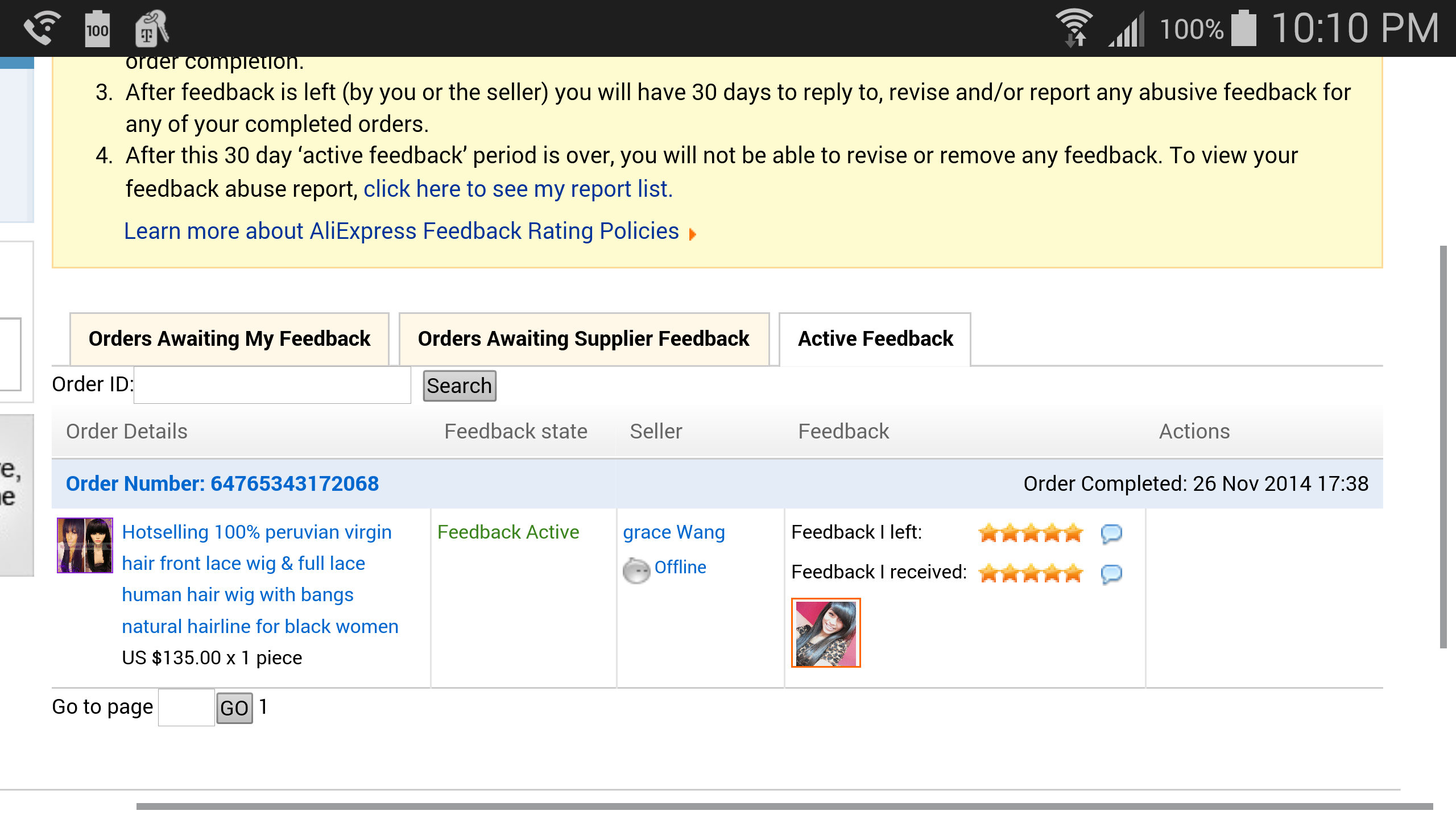The image size is (1456, 819).
Task: Switch to Orders Awaiting My Feedback tab
Action: 229,338
